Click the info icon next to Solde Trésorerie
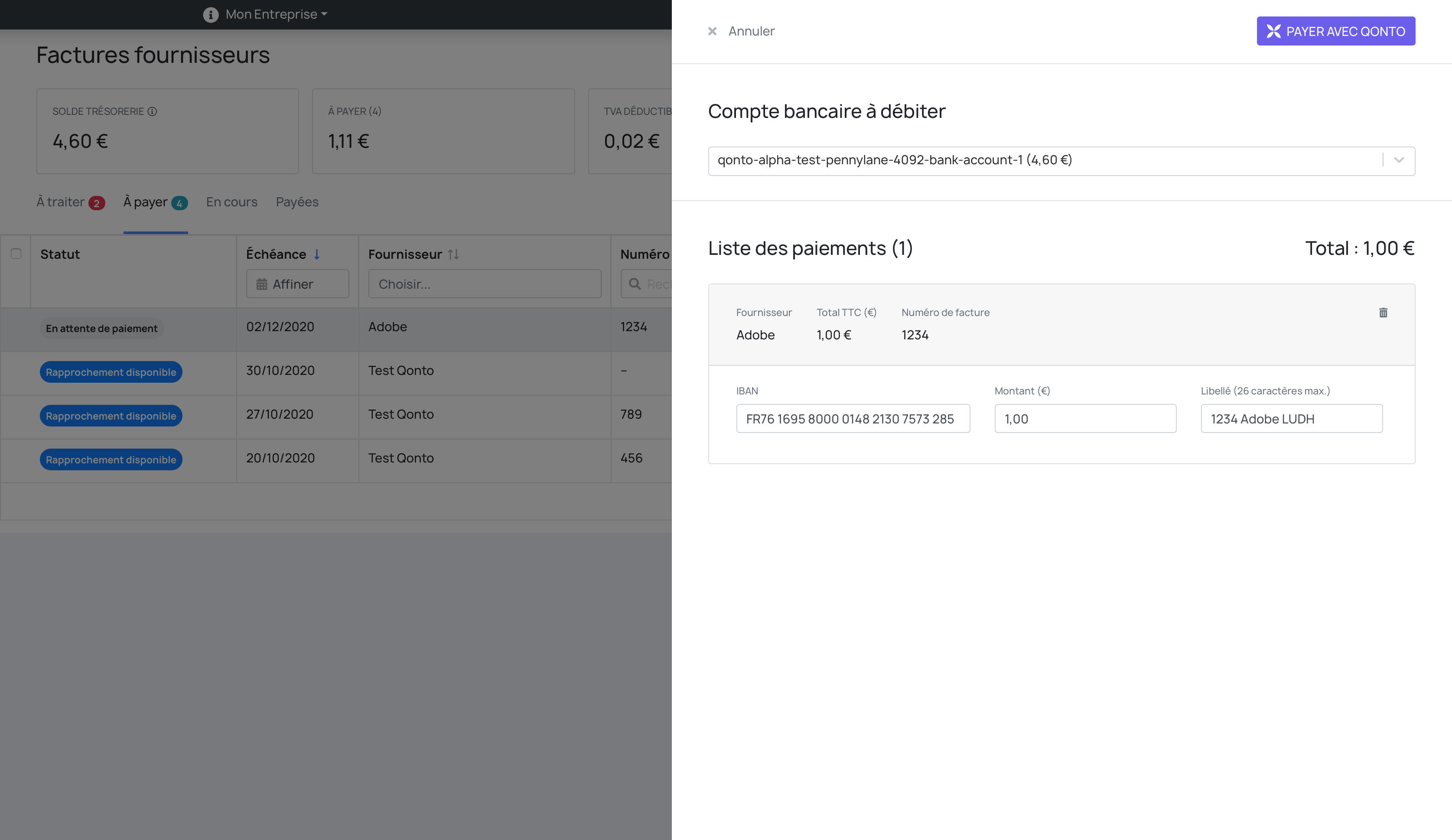The width and height of the screenshot is (1452, 840). pyautogui.click(x=152, y=111)
